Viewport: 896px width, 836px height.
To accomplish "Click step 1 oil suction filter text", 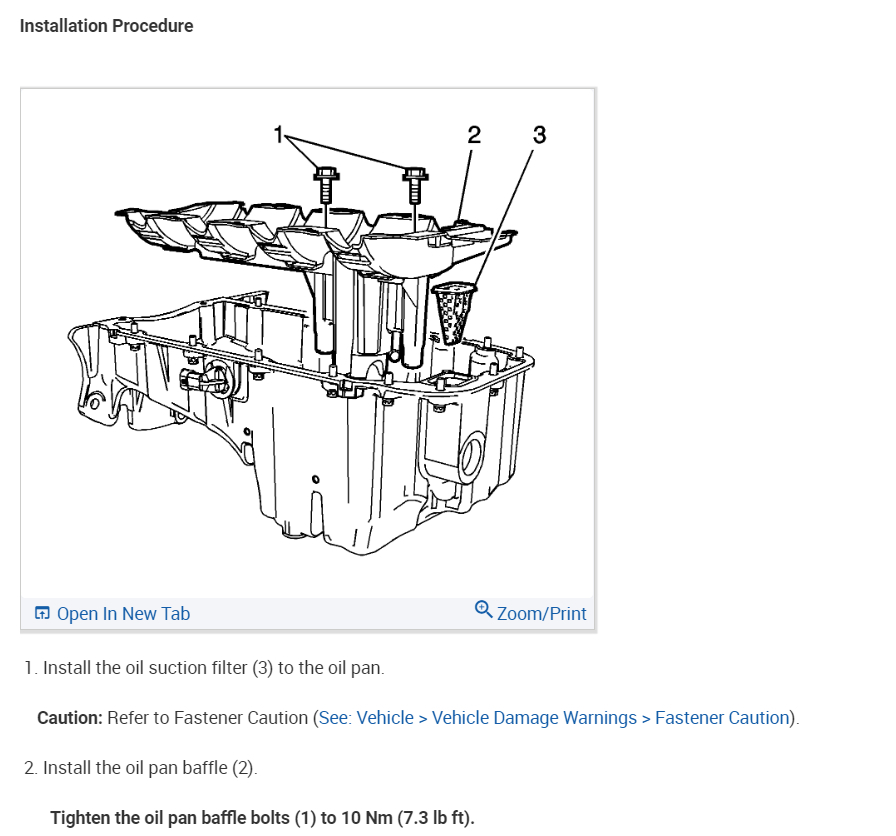I will click(x=205, y=667).
